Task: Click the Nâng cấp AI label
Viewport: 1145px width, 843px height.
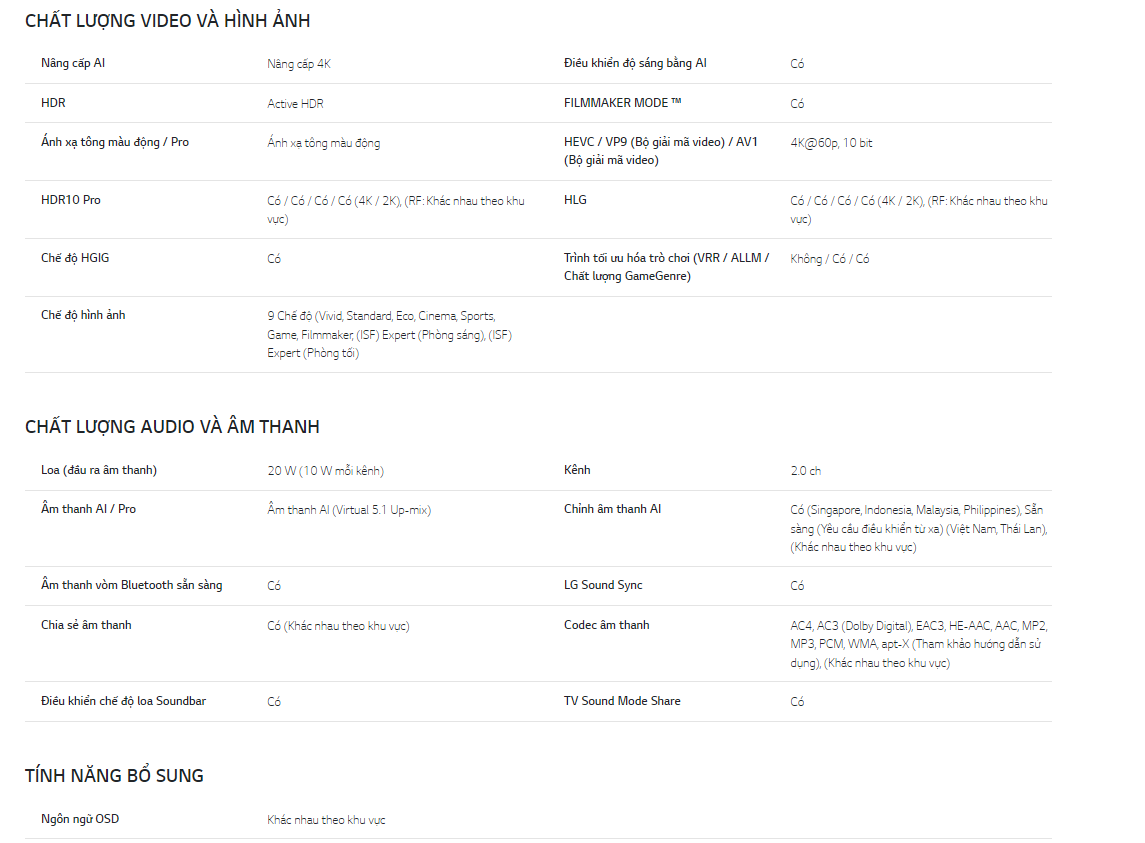Action: click(73, 63)
